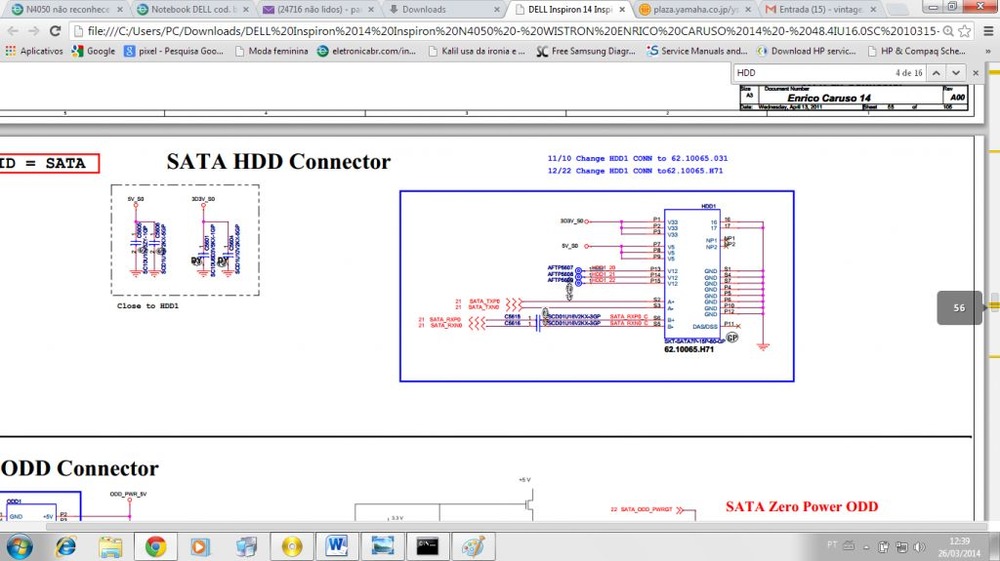Screen dimensions: 1000x561
Task: Click the Windows Start button
Action: click(x=19, y=546)
